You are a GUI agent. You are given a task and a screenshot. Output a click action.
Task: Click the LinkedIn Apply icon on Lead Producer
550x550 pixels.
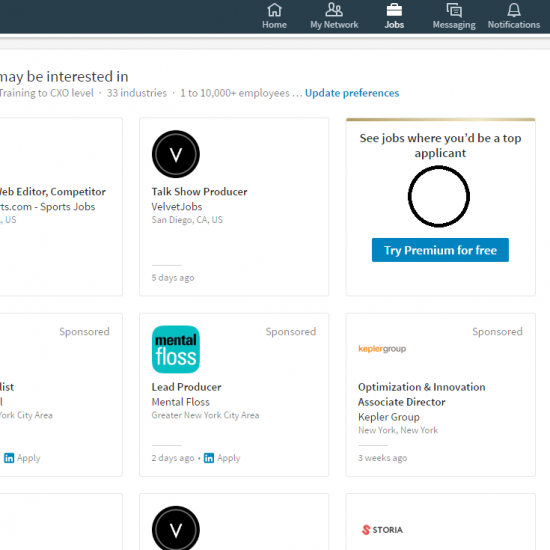(x=209, y=458)
